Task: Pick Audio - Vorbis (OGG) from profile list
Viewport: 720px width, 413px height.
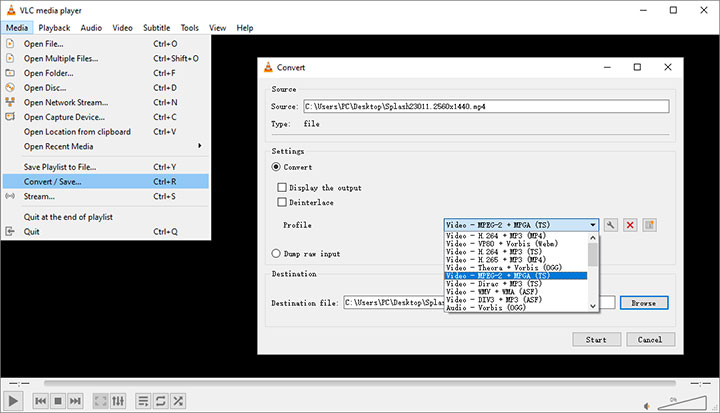Action: tap(497, 307)
